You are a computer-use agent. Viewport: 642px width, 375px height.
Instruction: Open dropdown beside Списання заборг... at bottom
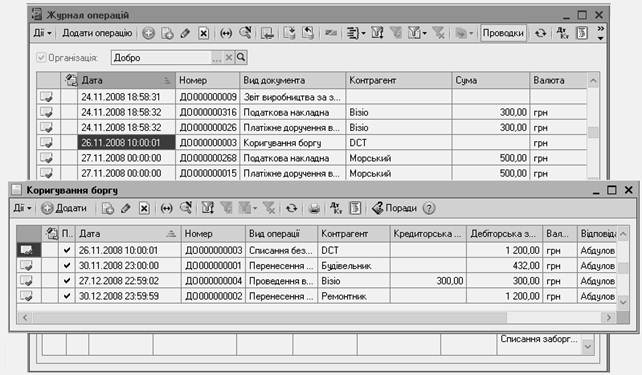[x=588, y=347]
